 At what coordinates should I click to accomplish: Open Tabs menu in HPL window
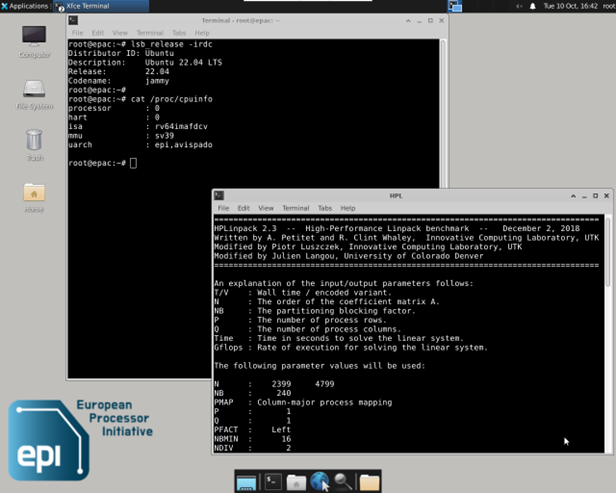pyautogui.click(x=325, y=208)
